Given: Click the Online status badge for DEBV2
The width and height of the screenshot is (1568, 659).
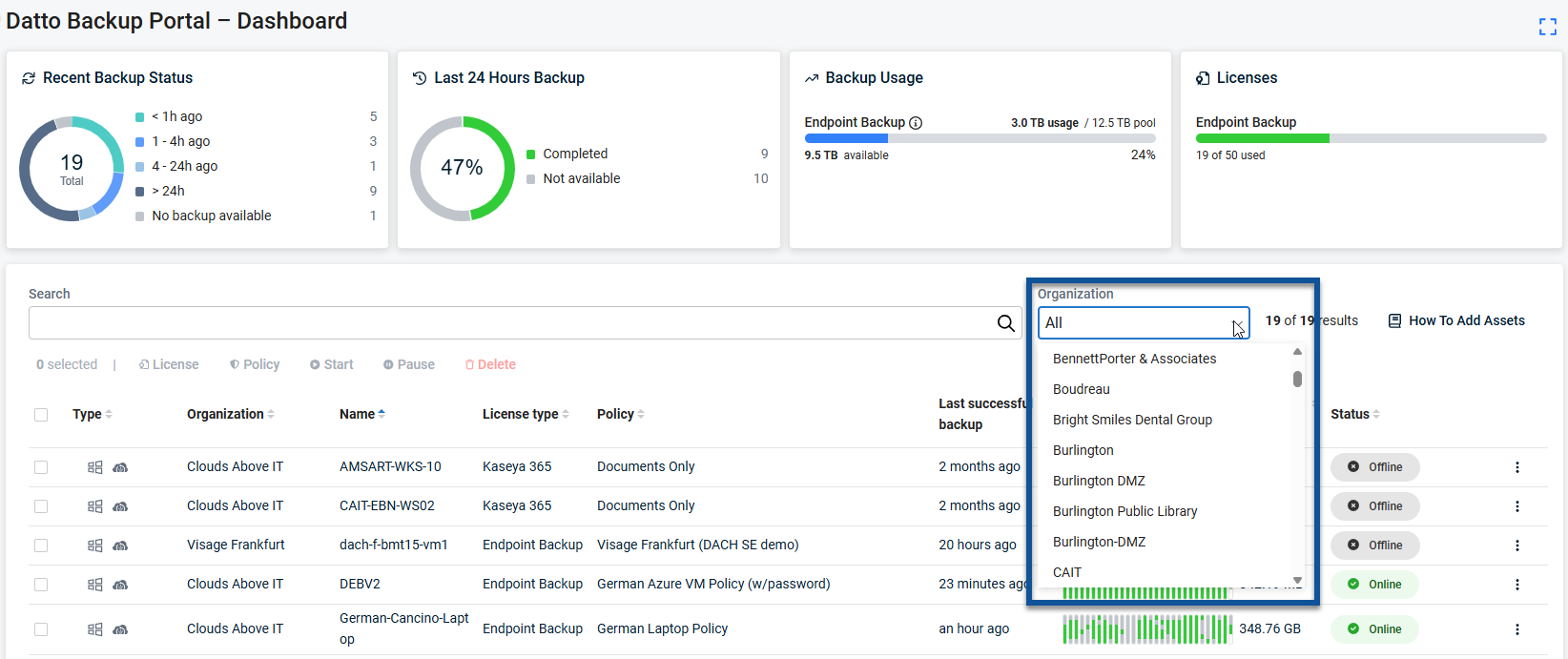Looking at the screenshot, I should pos(1374,585).
